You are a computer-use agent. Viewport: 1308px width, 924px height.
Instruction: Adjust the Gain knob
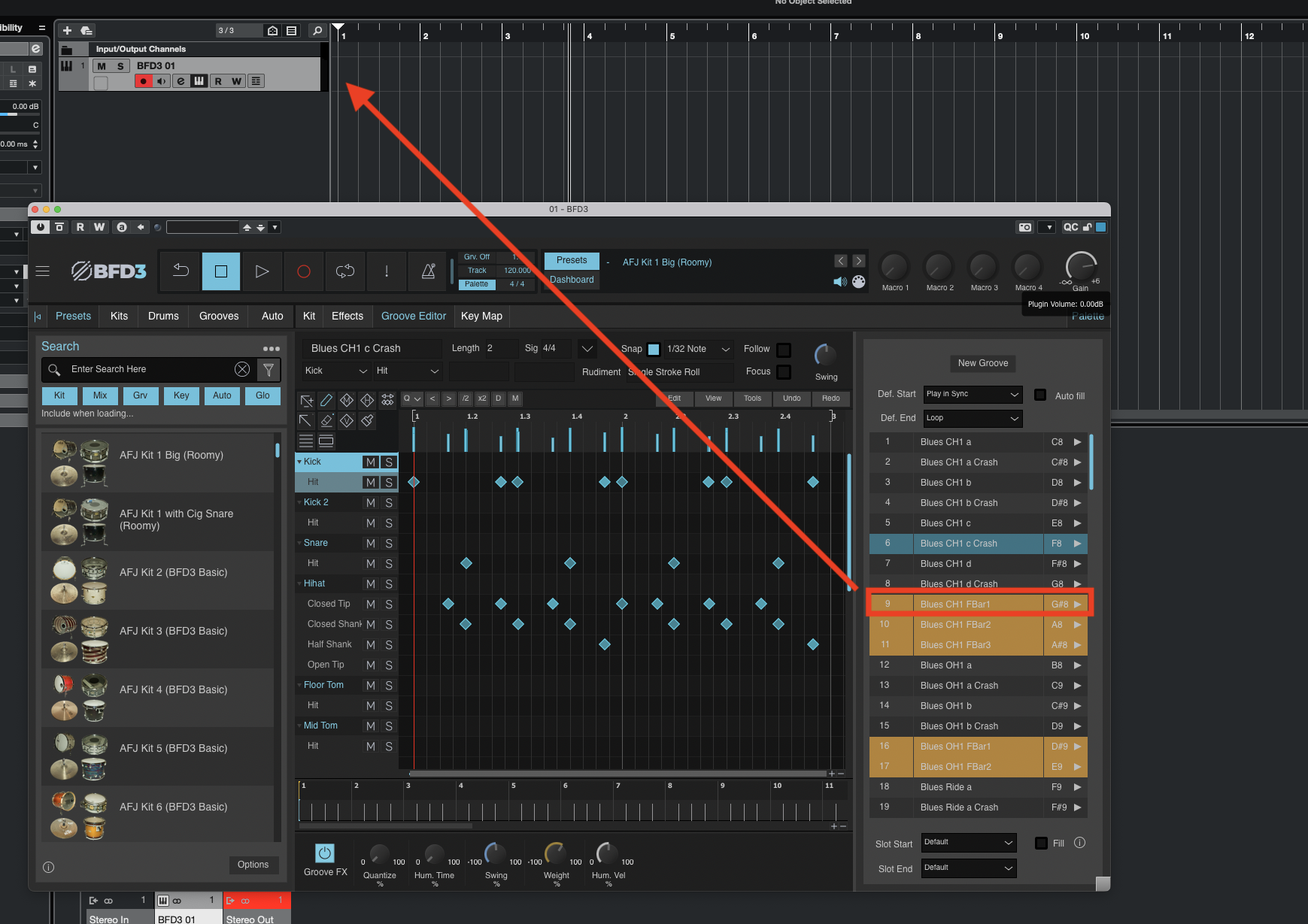[x=1081, y=267]
